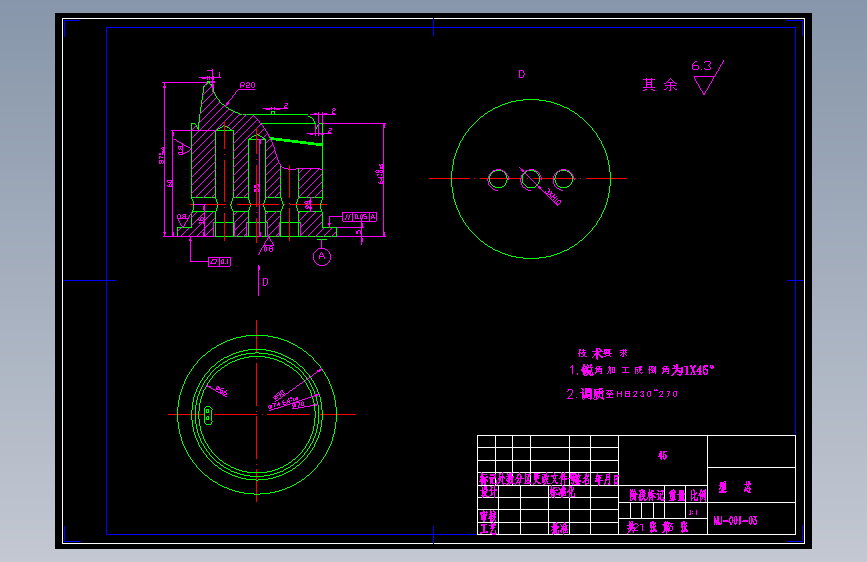The image size is (867, 562).
Task: Select the 60 vertical dimension on section view
Action: click(x=170, y=183)
